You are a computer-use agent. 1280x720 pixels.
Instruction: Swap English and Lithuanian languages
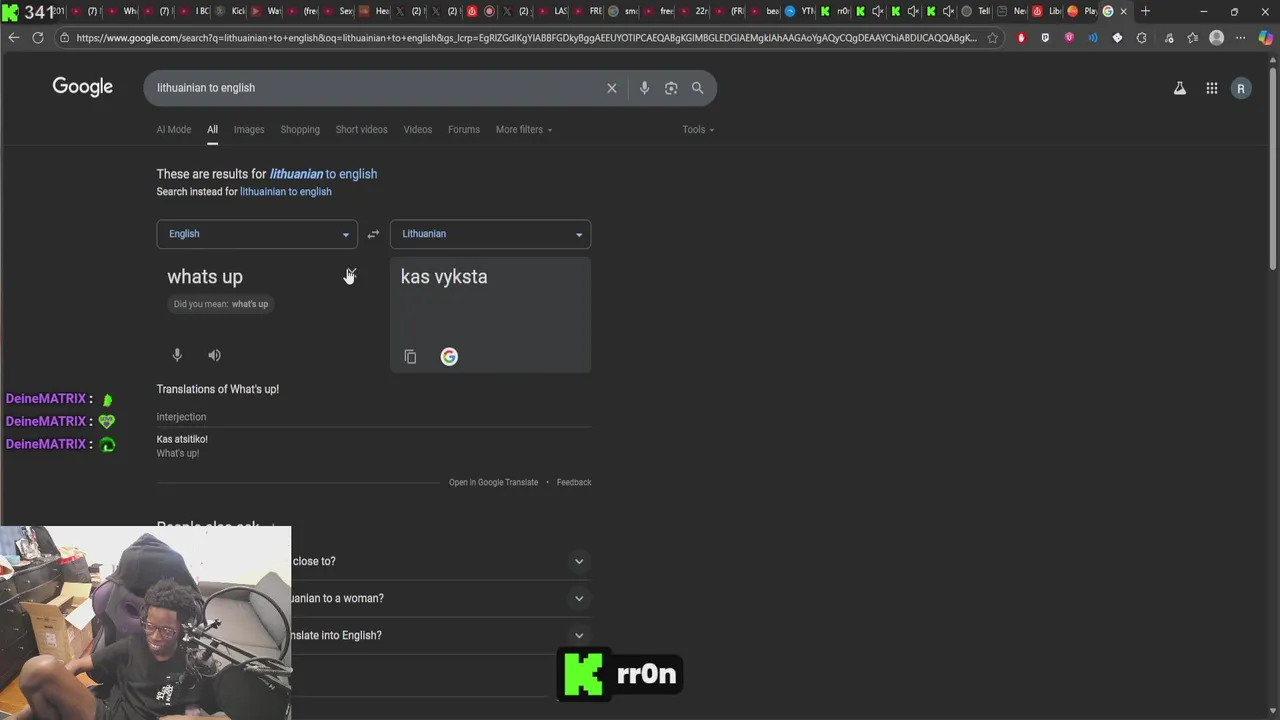click(373, 234)
